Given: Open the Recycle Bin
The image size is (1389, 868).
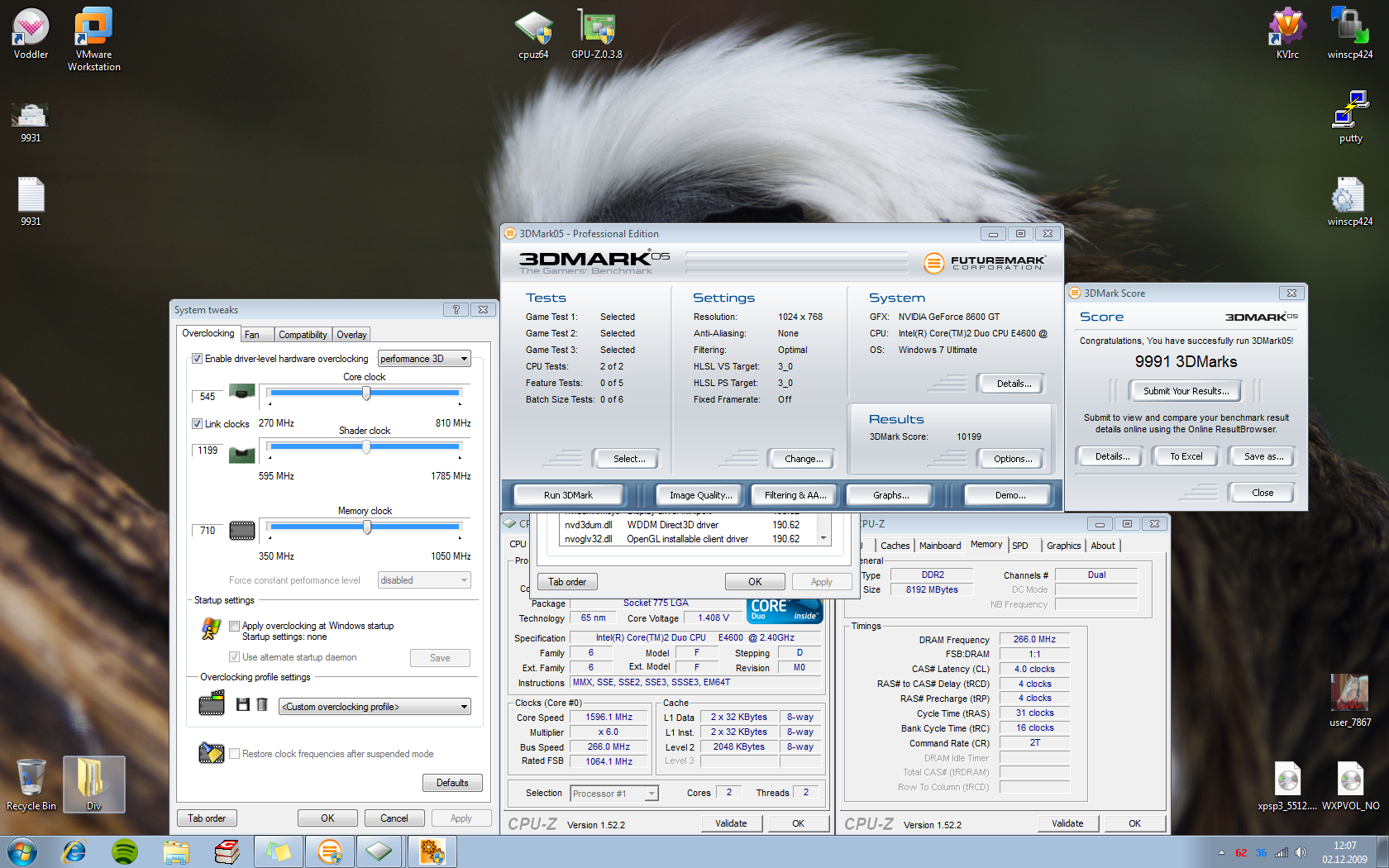Looking at the screenshot, I should pos(31,785).
